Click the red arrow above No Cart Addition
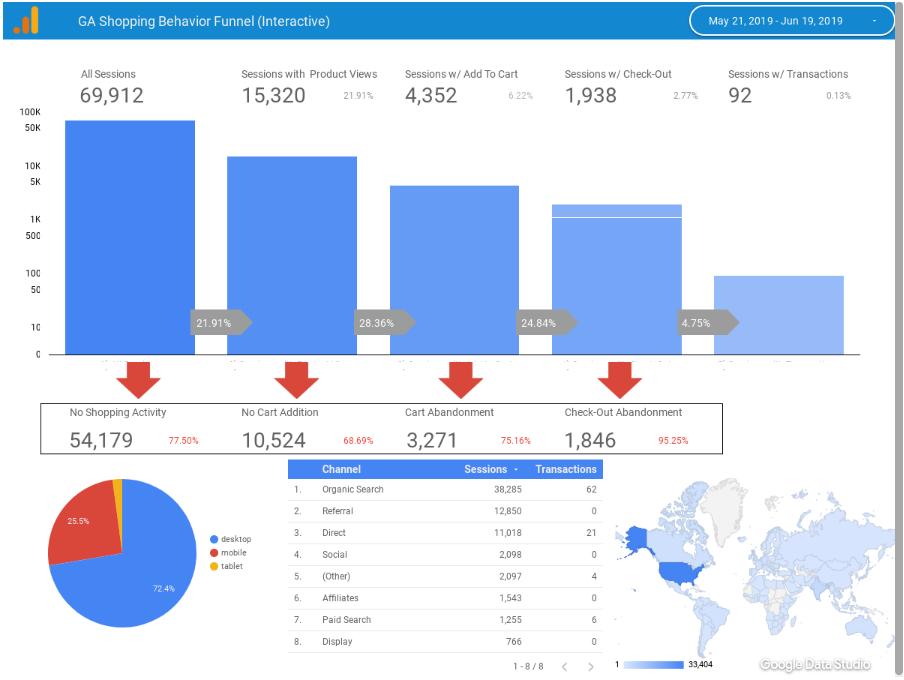This screenshot has height=680, width=904. 296,380
